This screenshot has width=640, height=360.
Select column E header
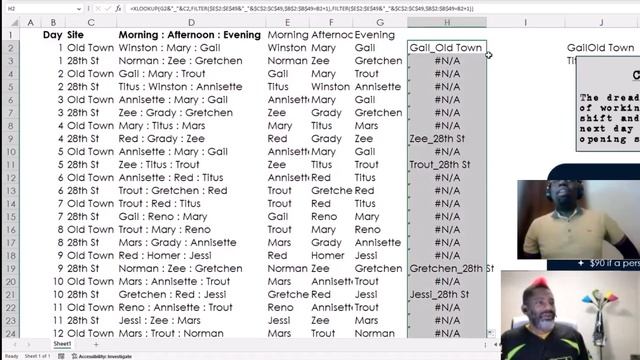point(287,22)
